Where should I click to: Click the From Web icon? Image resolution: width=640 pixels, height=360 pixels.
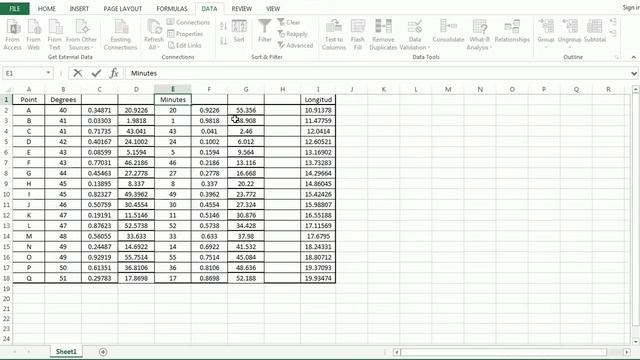coord(33,35)
